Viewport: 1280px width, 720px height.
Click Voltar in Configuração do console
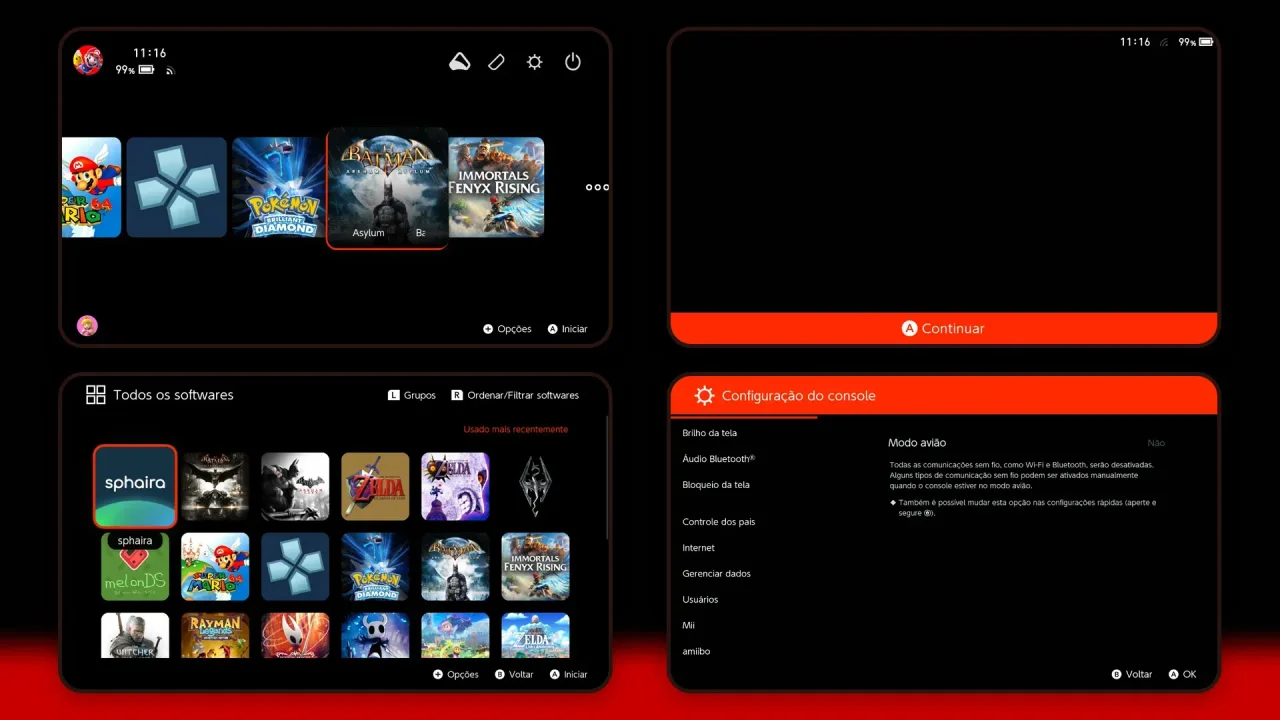pyautogui.click(x=1132, y=675)
